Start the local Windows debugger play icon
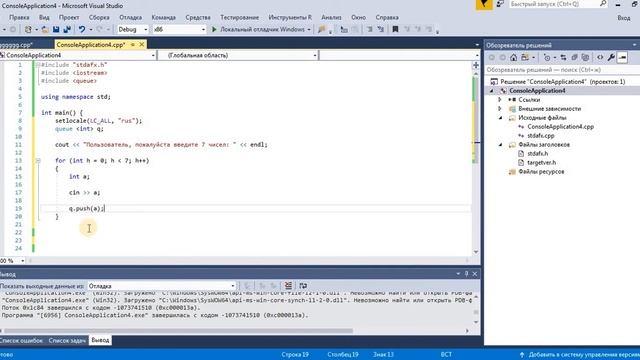The height and width of the screenshot is (360, 640). click(214, 29)
